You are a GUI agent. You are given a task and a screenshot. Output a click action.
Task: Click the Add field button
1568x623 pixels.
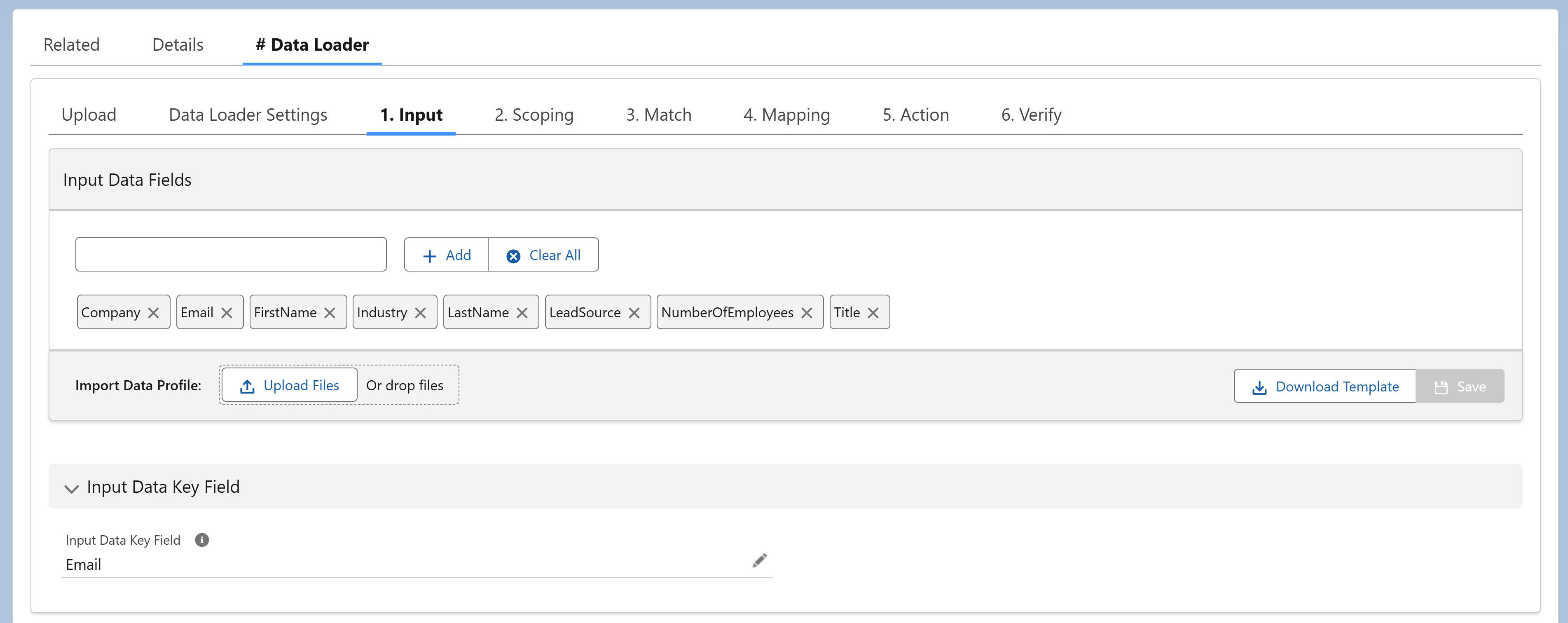(x=446, y=255)
